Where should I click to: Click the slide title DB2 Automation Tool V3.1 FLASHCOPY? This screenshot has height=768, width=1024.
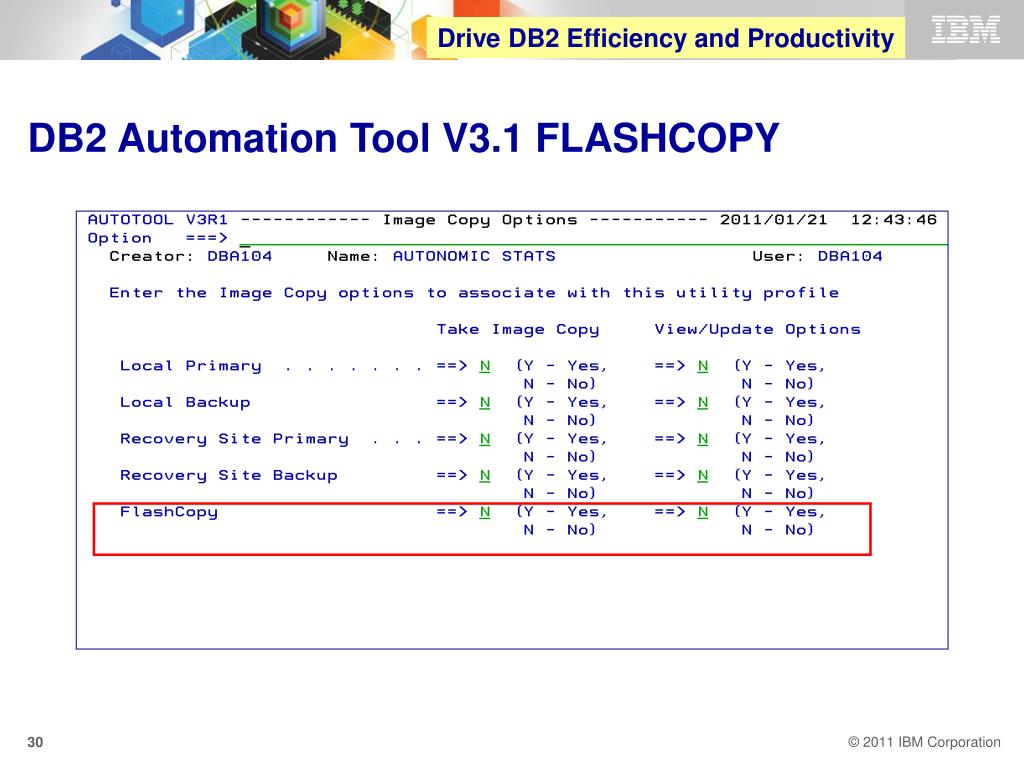point(404,138)
